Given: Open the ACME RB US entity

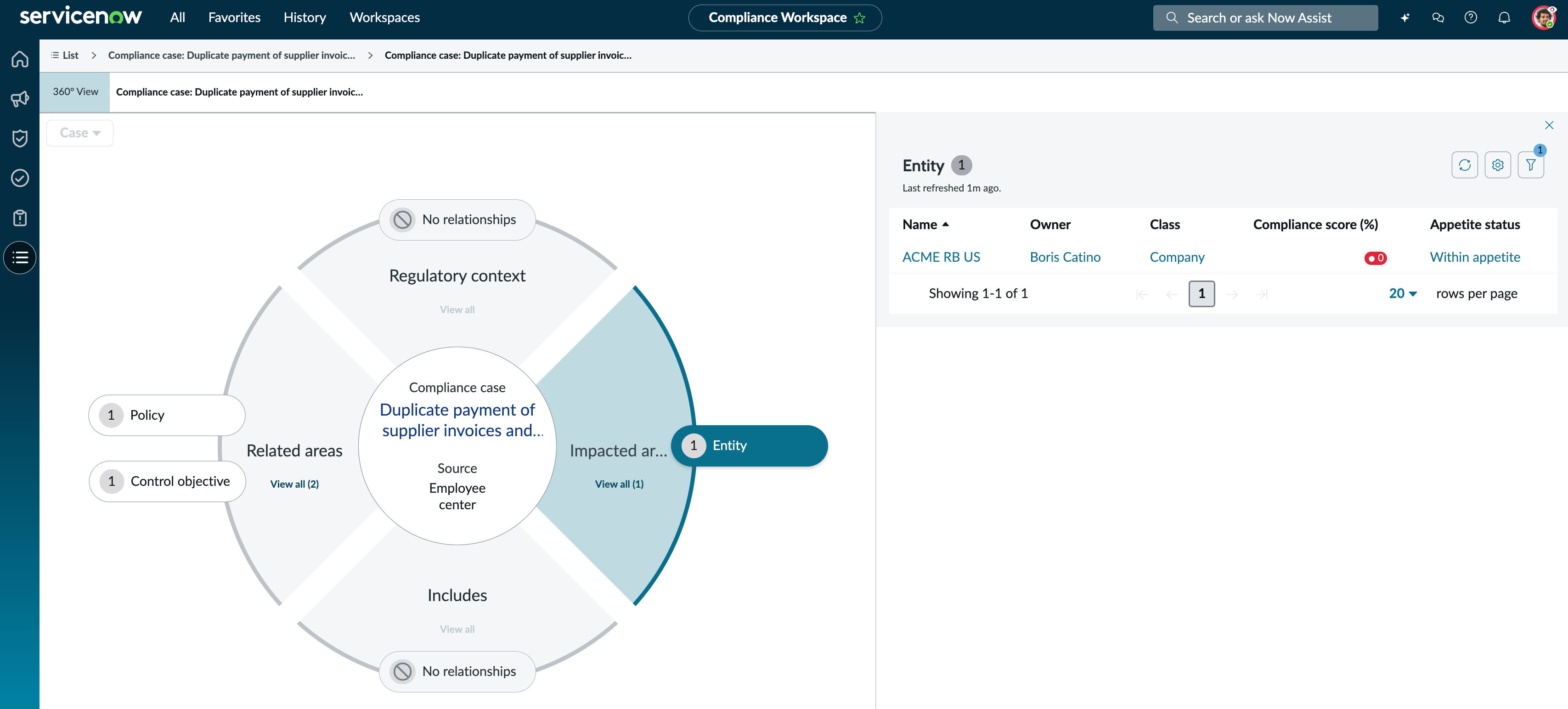Looking at the screenshot, I should tap(941, 258).
